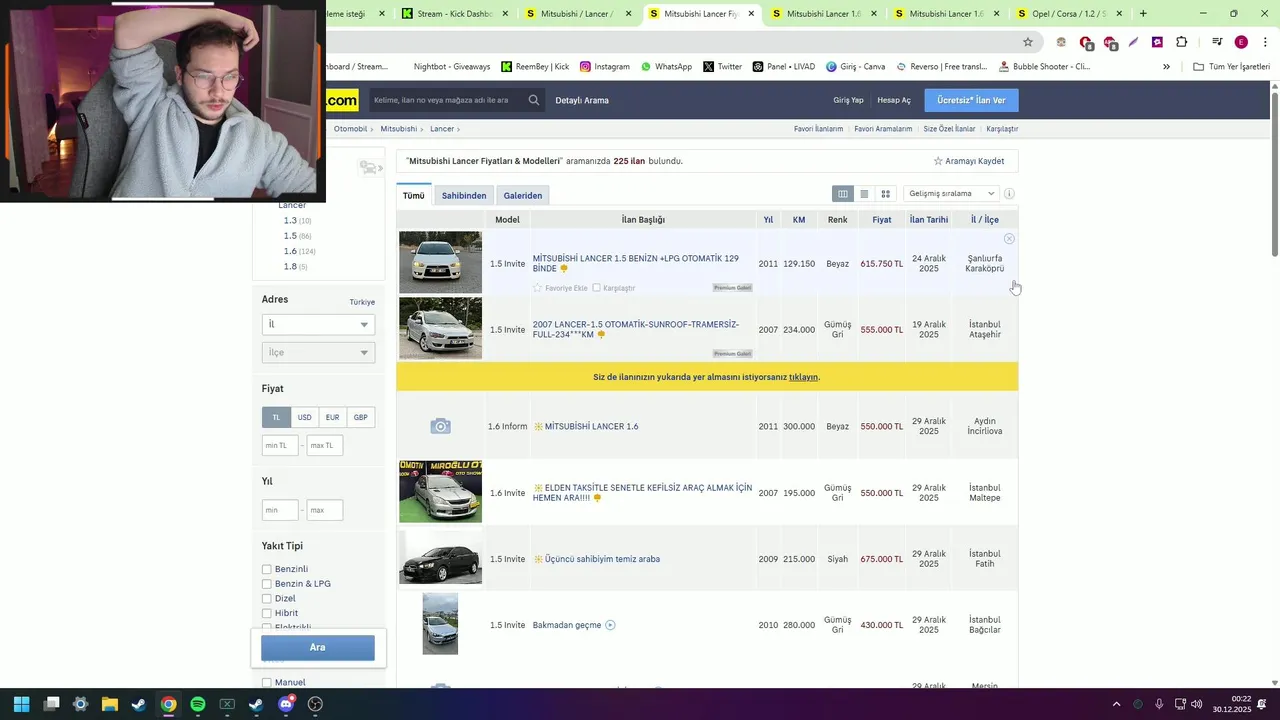Open File Explorer from the taskbar

click(x=110, y=704)
